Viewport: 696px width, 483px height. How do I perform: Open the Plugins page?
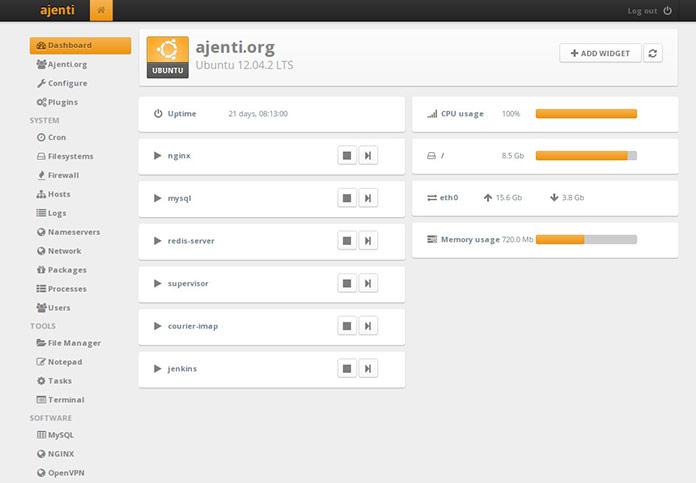(x=57, y=102)
